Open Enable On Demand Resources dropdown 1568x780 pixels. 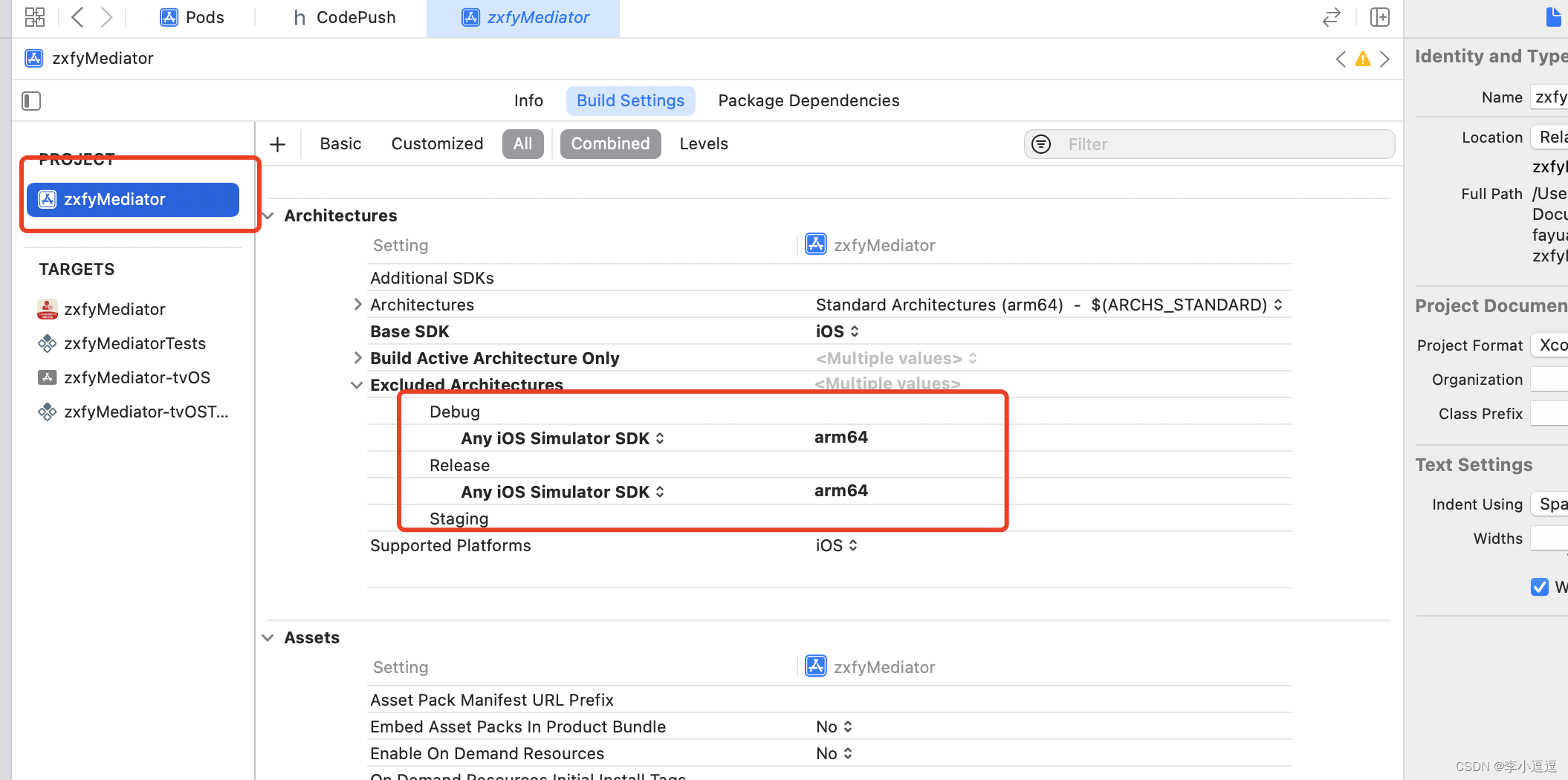pyautogui.click(x=834, y=753)
